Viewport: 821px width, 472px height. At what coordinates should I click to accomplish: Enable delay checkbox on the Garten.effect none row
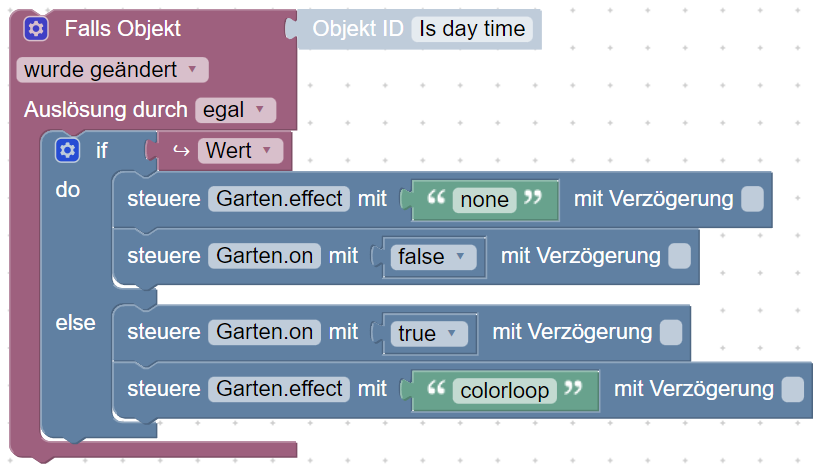(753, 199)
